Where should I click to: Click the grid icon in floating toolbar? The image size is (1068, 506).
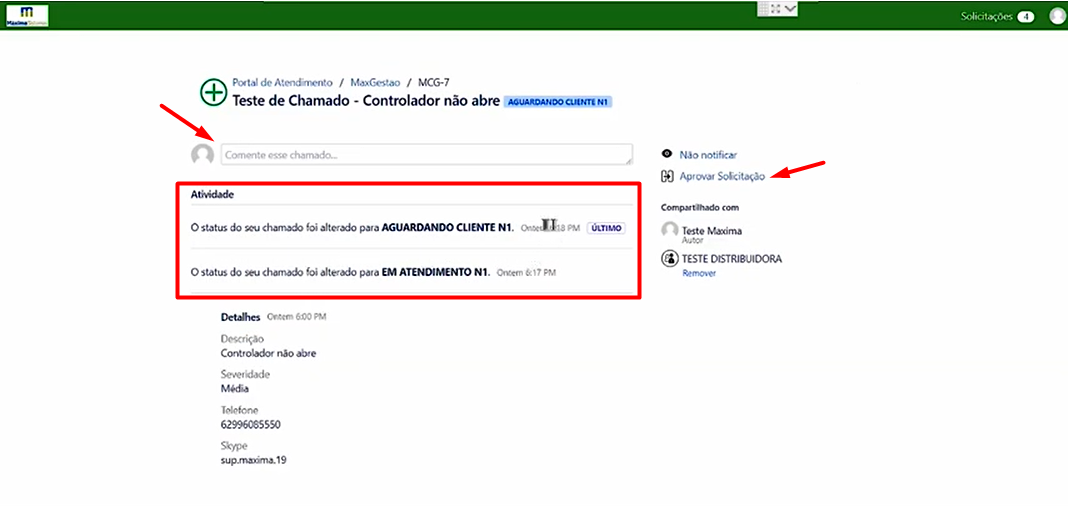tap(764, 9)
